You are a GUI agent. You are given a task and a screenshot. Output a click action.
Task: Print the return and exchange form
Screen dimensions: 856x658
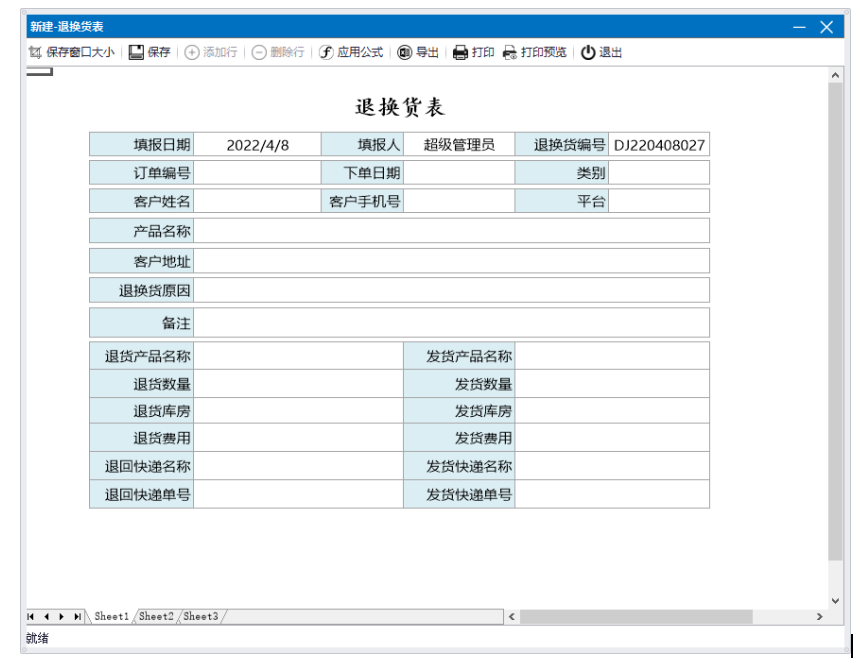(x=460, y=52)
